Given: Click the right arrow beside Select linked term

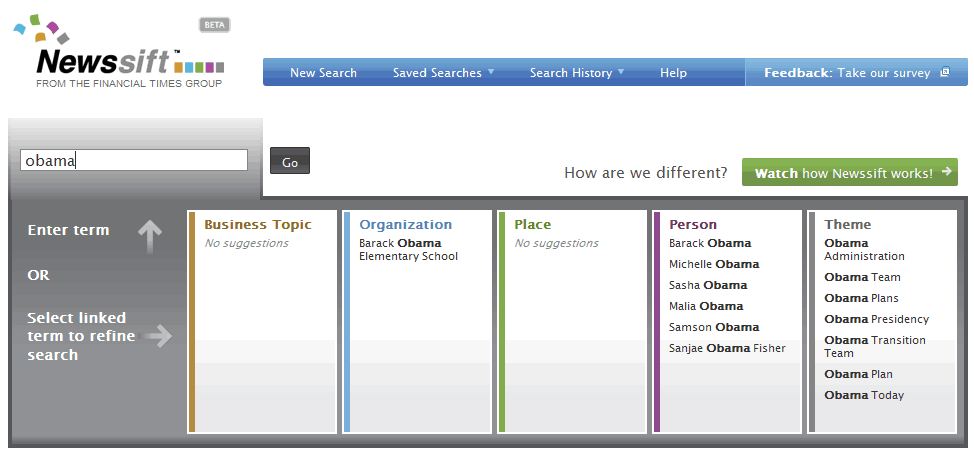Looking at the screenshot, I should coord(157,337).
